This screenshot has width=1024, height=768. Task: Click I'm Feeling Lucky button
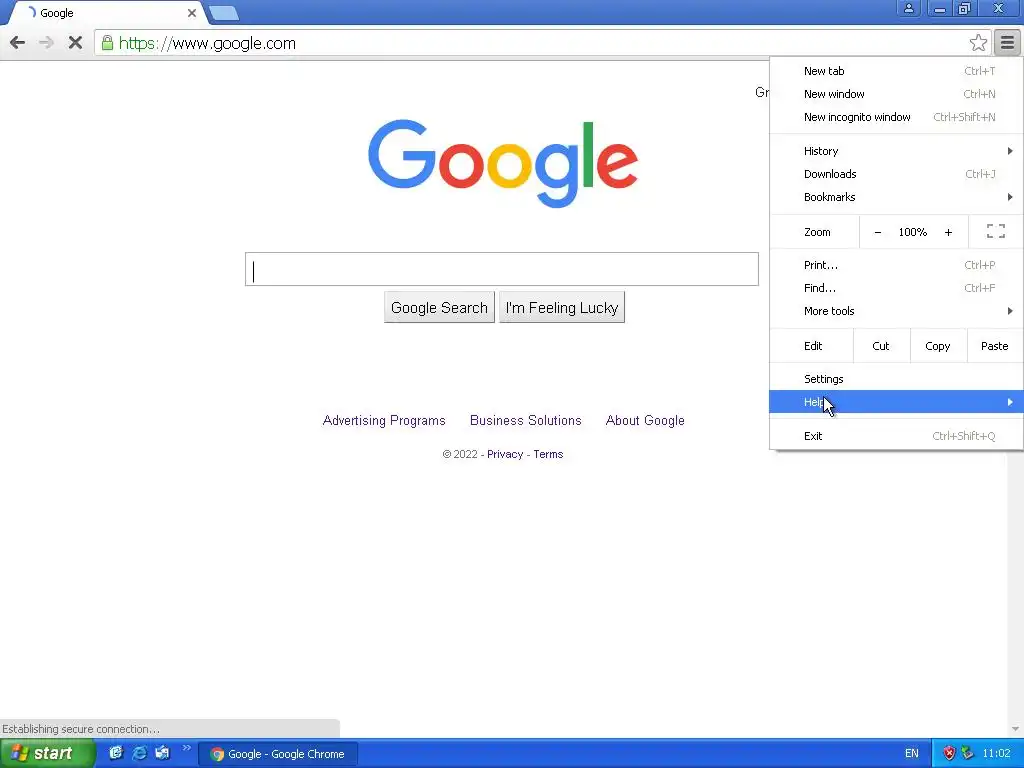coord(562,307)
